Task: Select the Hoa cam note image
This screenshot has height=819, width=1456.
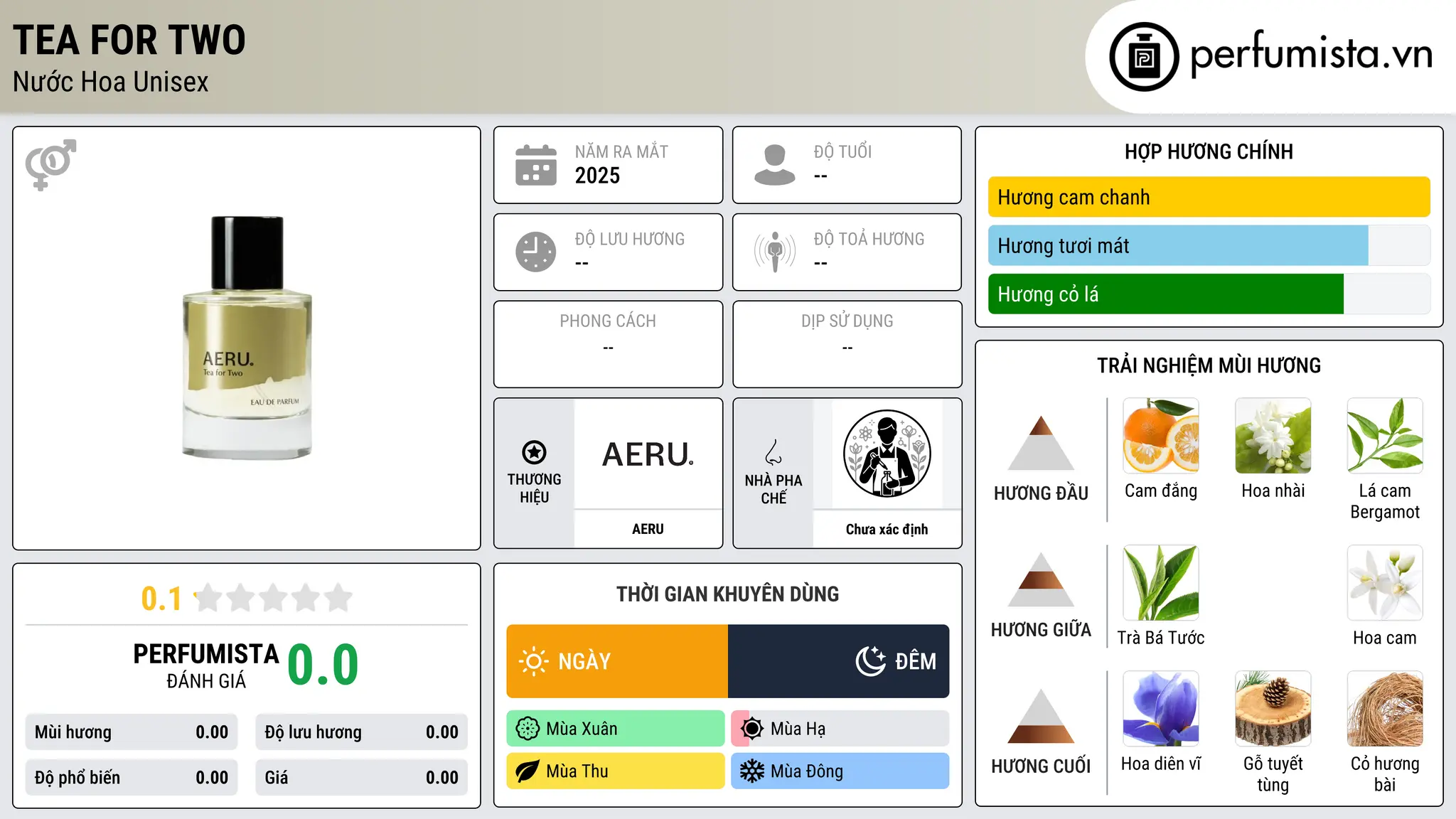Action: pos(1385,583)
